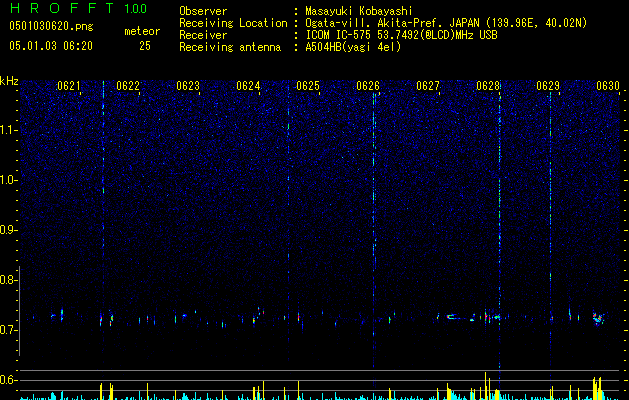Viewport: 629px width, 400px height.
Task: Click the version number 1.00
Action: tap(135, 9)
